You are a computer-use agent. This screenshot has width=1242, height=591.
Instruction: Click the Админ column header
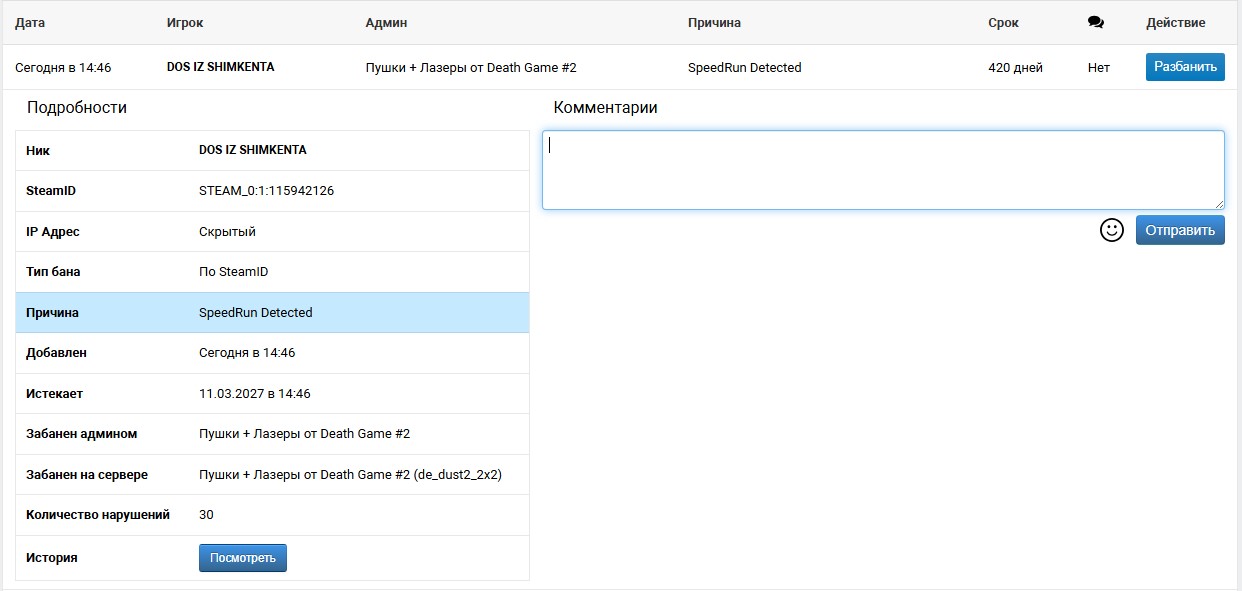386,23
